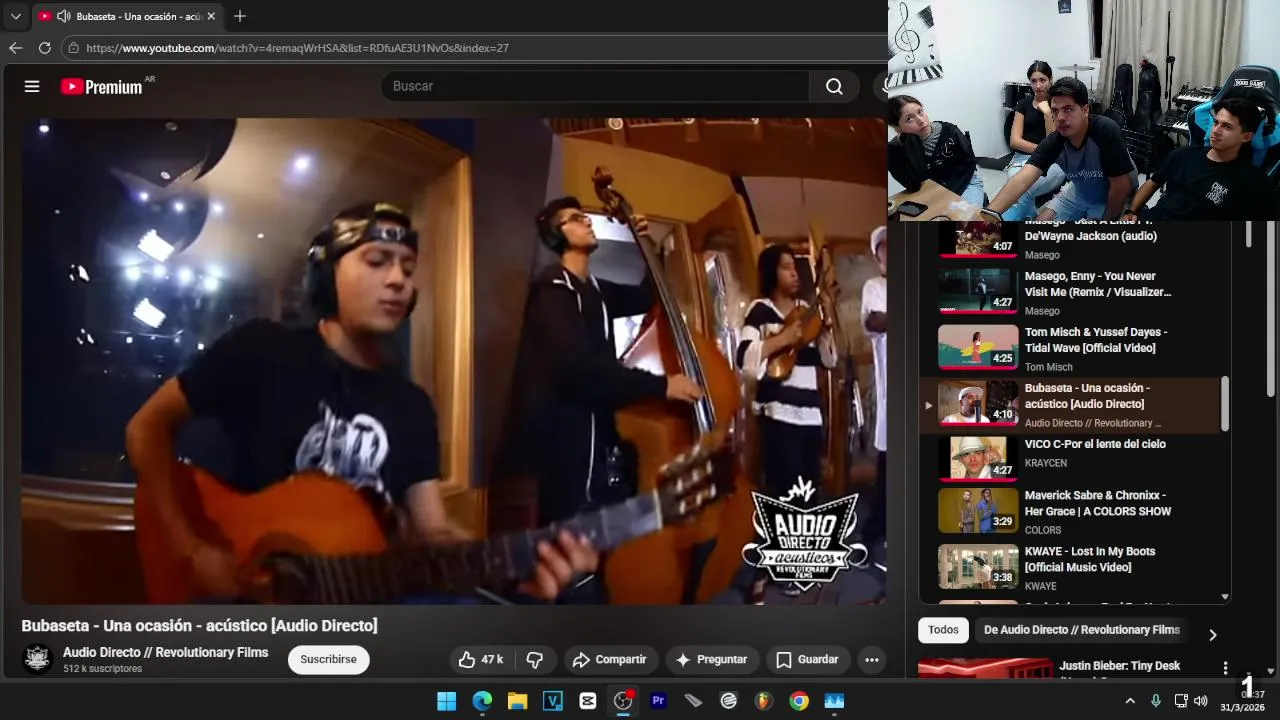
Task: Select playing Bubaseta playlist item
Action: pos(1071,405)
